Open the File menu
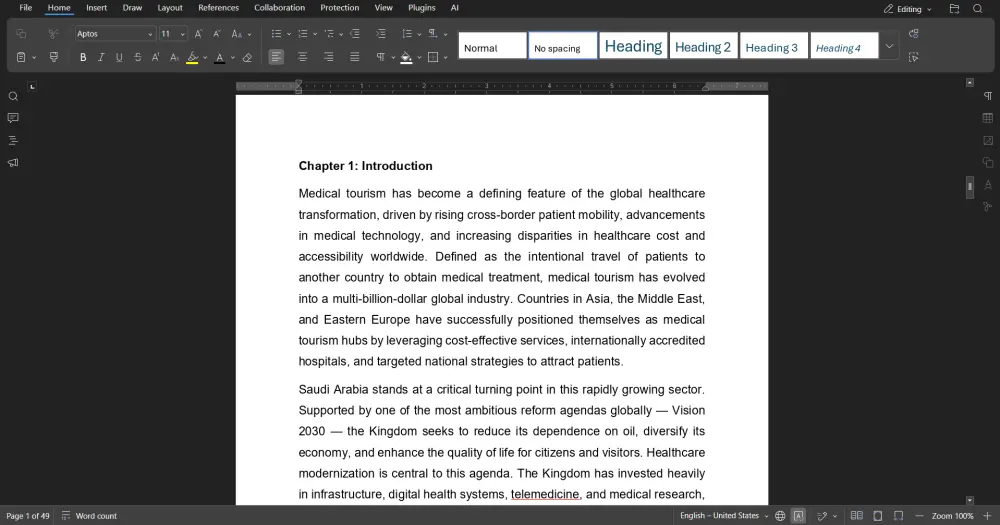 click(26, 8)
